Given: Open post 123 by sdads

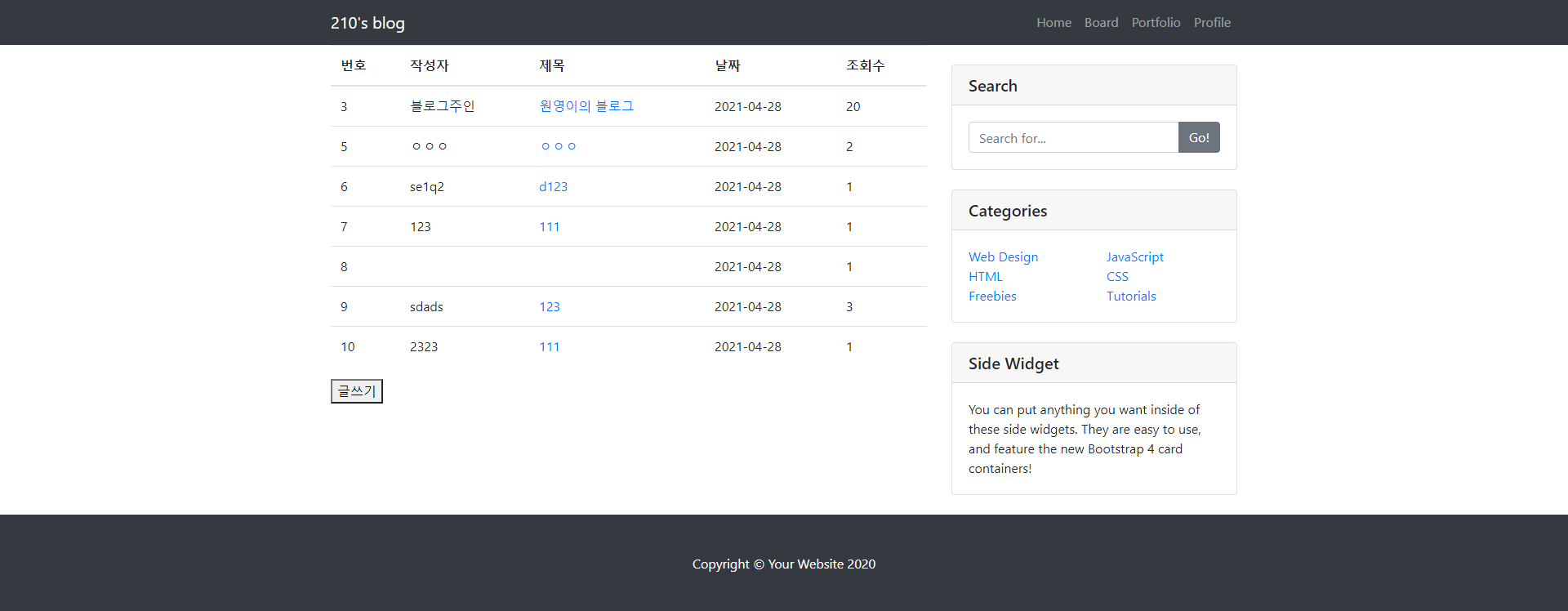Looking at the screenshot, I should [549, 306].
